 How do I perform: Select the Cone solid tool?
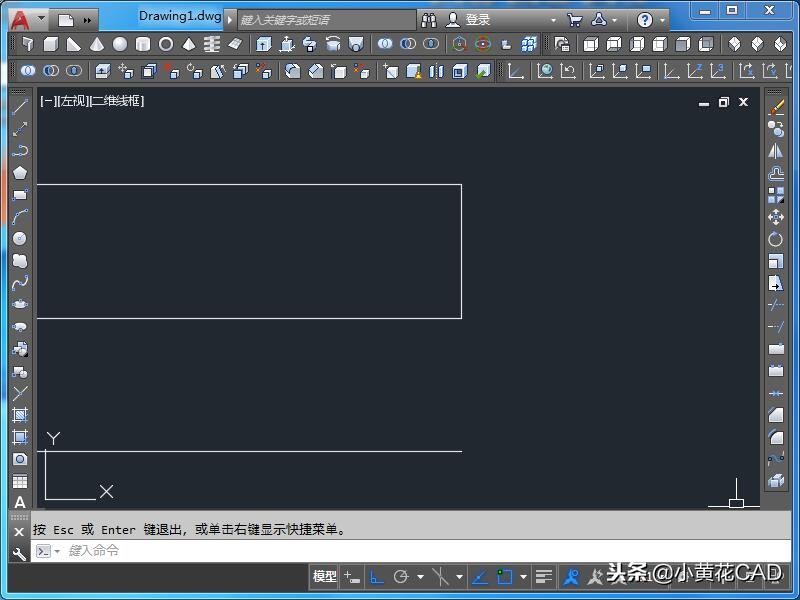coord(95,44)
